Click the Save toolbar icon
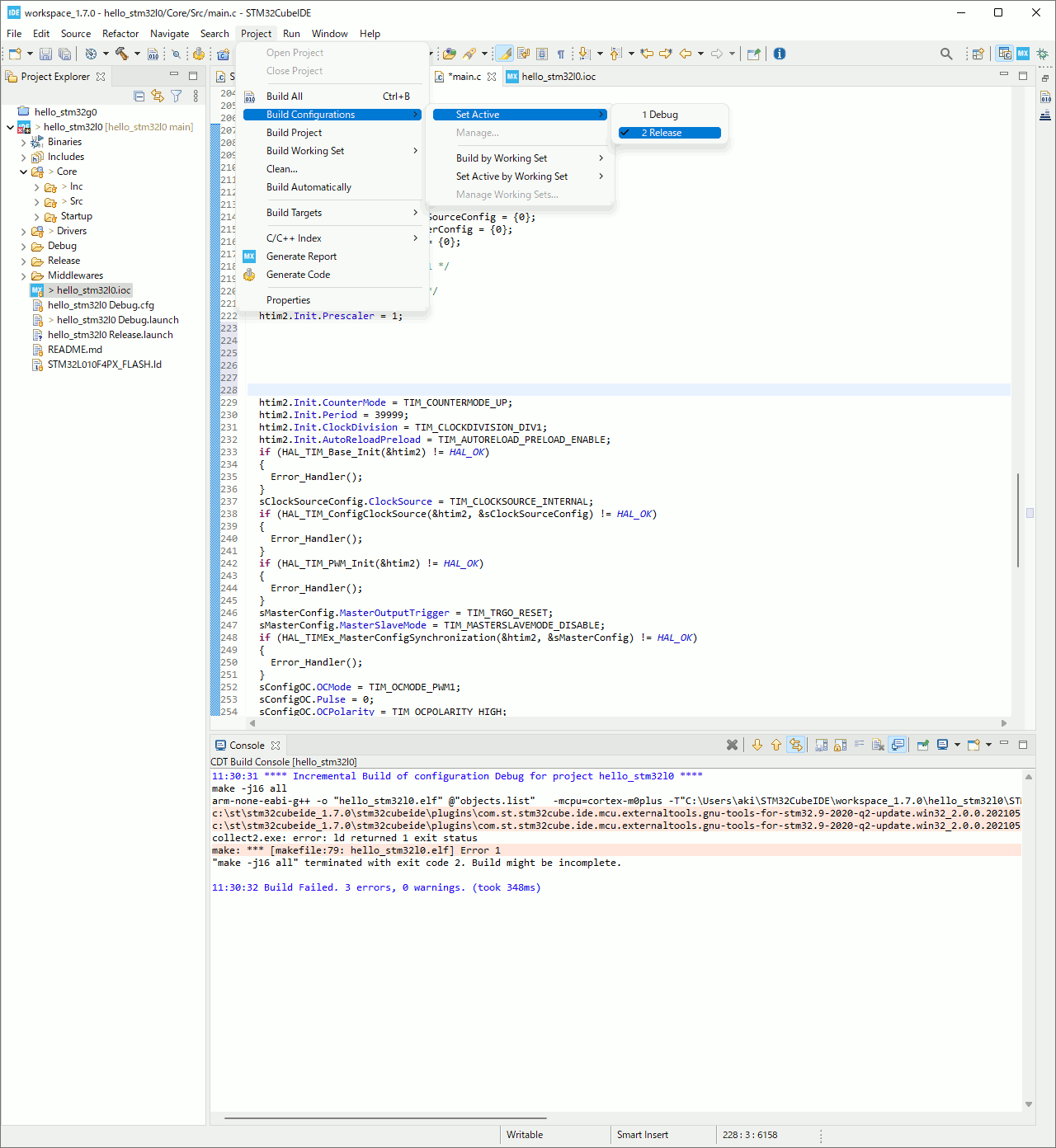 [45, 54]
